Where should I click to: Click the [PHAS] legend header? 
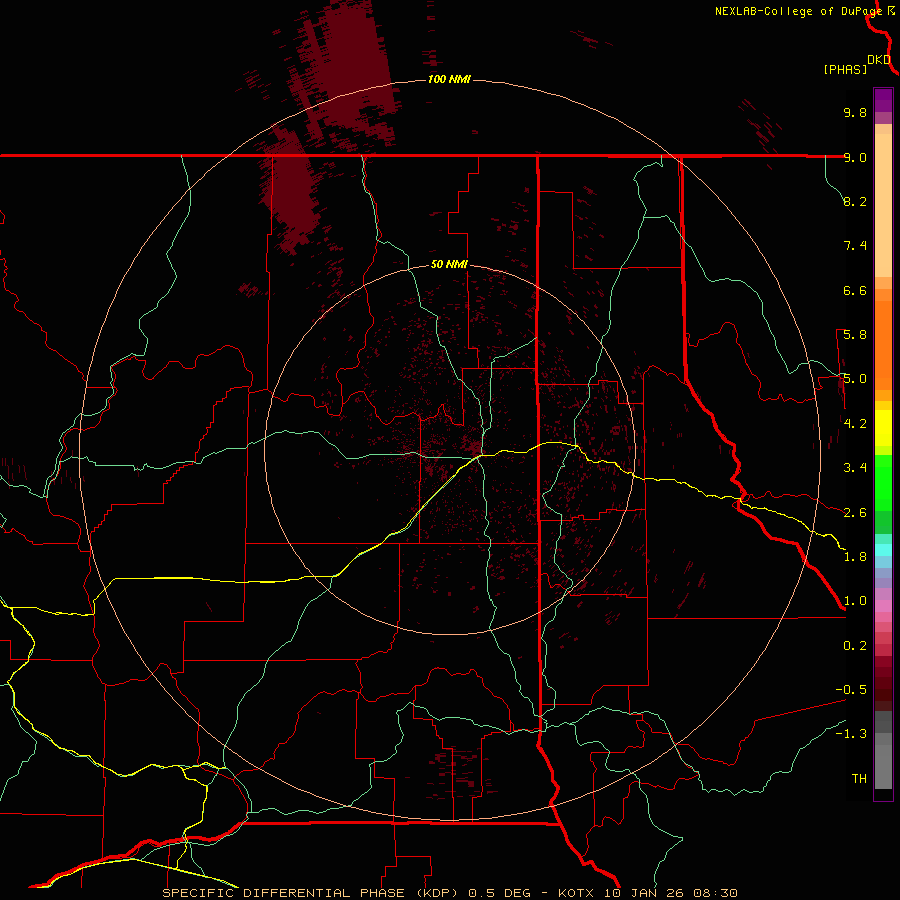[x=845, y=70]
